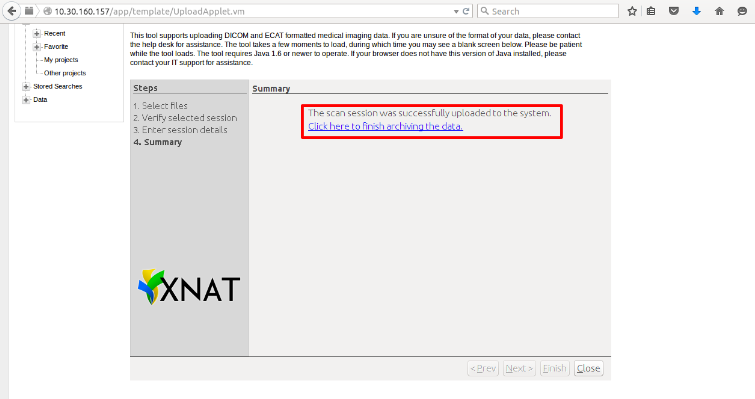Expand the Favorite tree node

tap(37, 47)
